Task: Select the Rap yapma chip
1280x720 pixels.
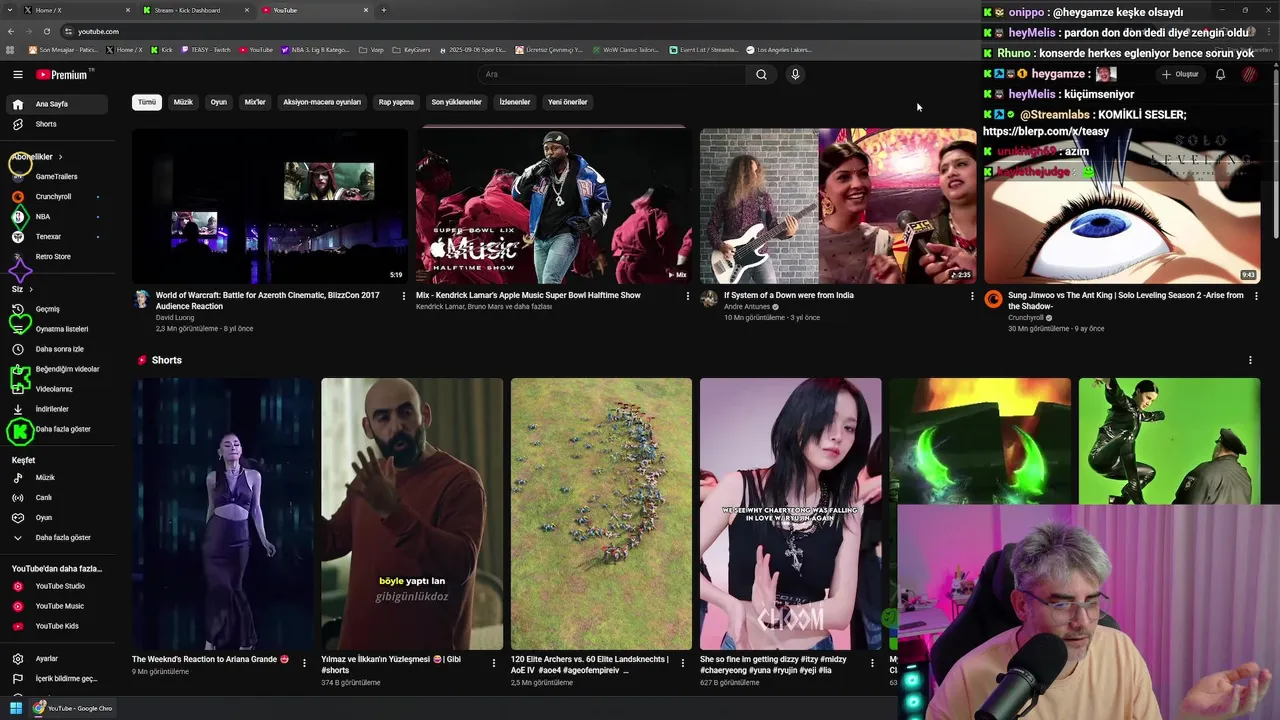Action: [396, 102]
